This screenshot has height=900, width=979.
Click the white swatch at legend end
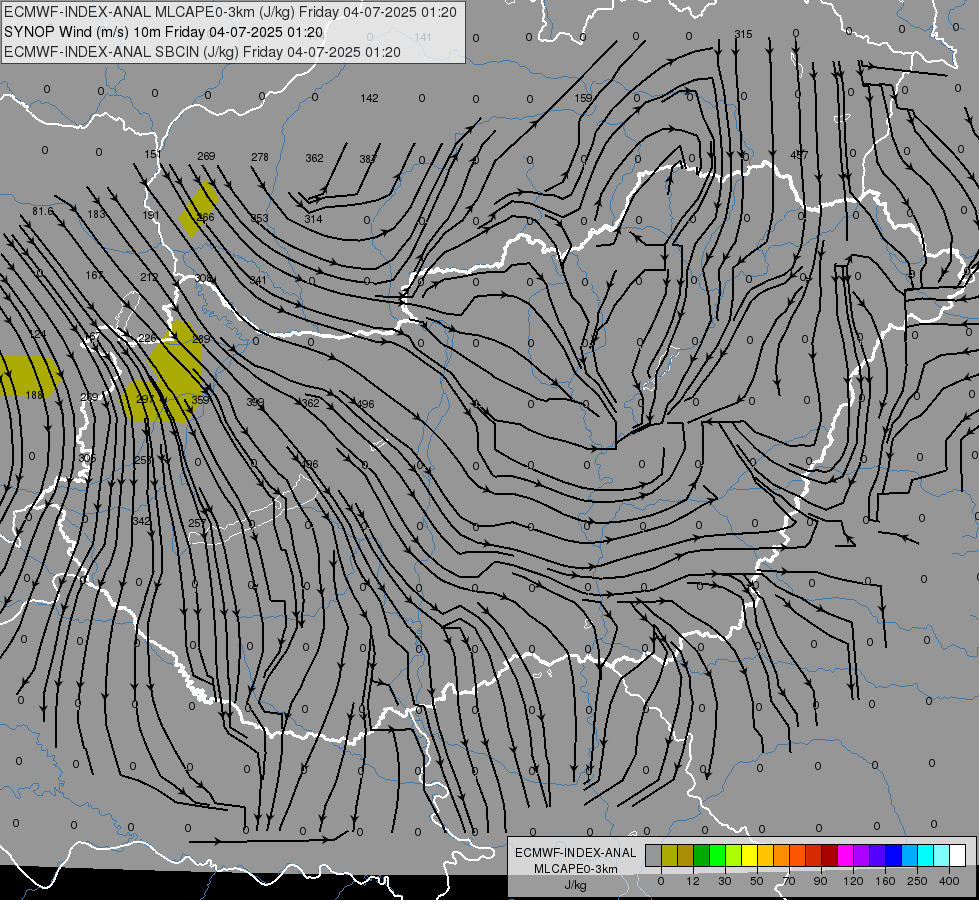[957, 855]
